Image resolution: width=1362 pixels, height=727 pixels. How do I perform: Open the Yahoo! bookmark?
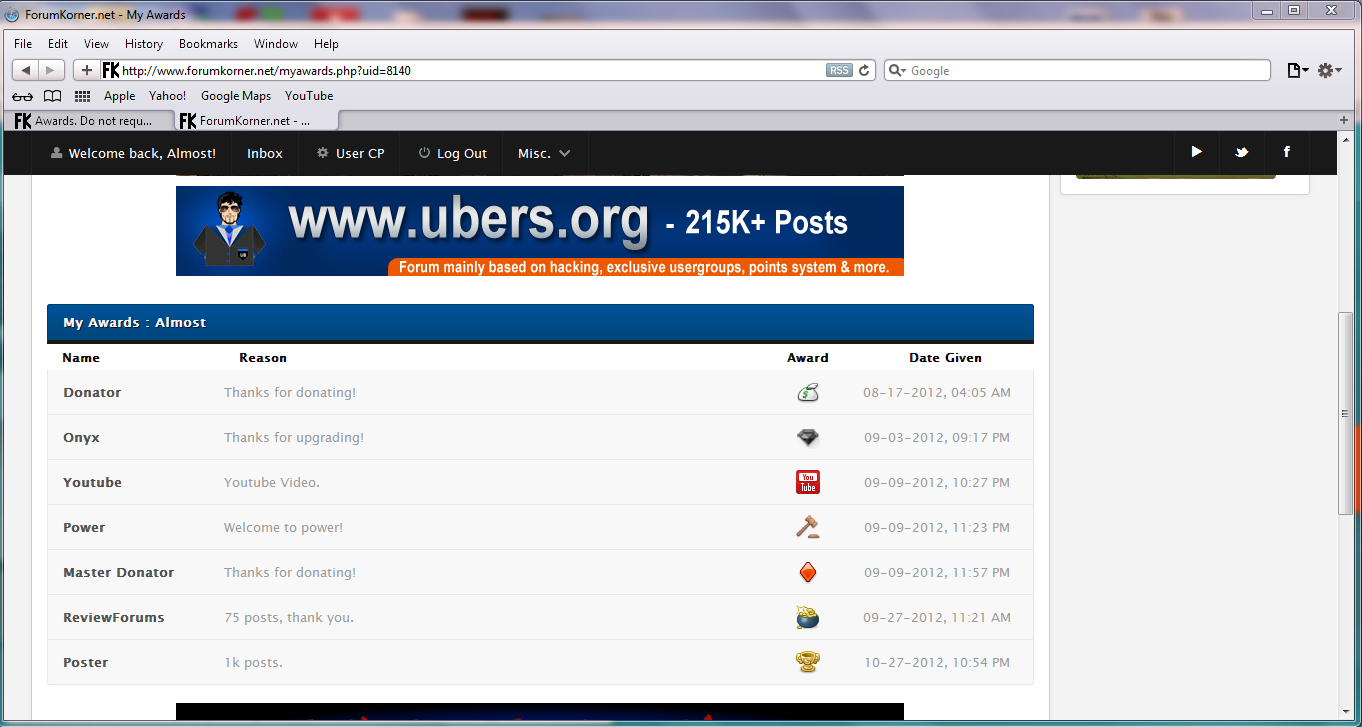[x=168, y=96]
